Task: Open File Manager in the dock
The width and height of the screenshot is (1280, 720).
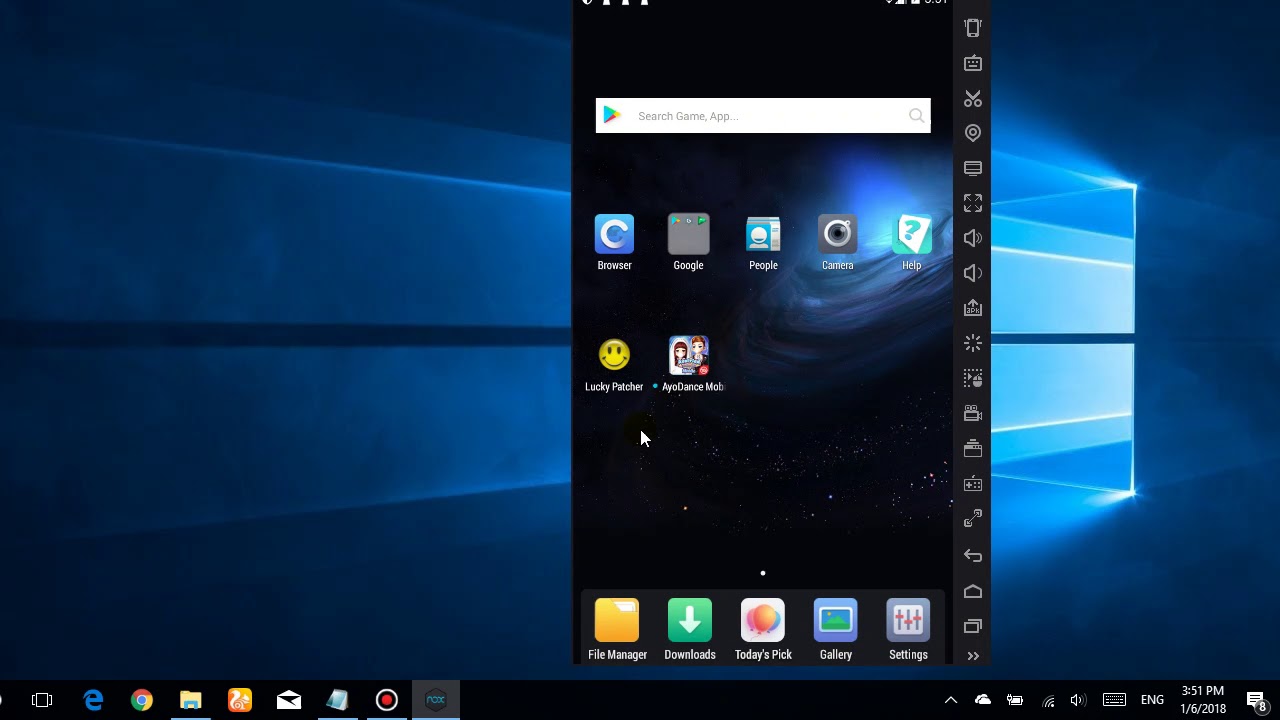Action: click(617, 620)
